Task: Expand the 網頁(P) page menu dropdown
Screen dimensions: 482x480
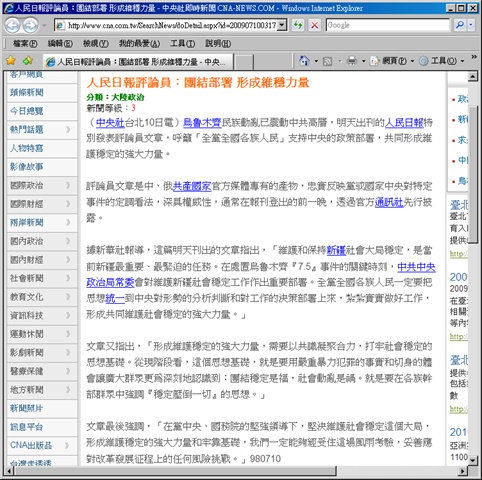Action: click(x=412, y=61)
